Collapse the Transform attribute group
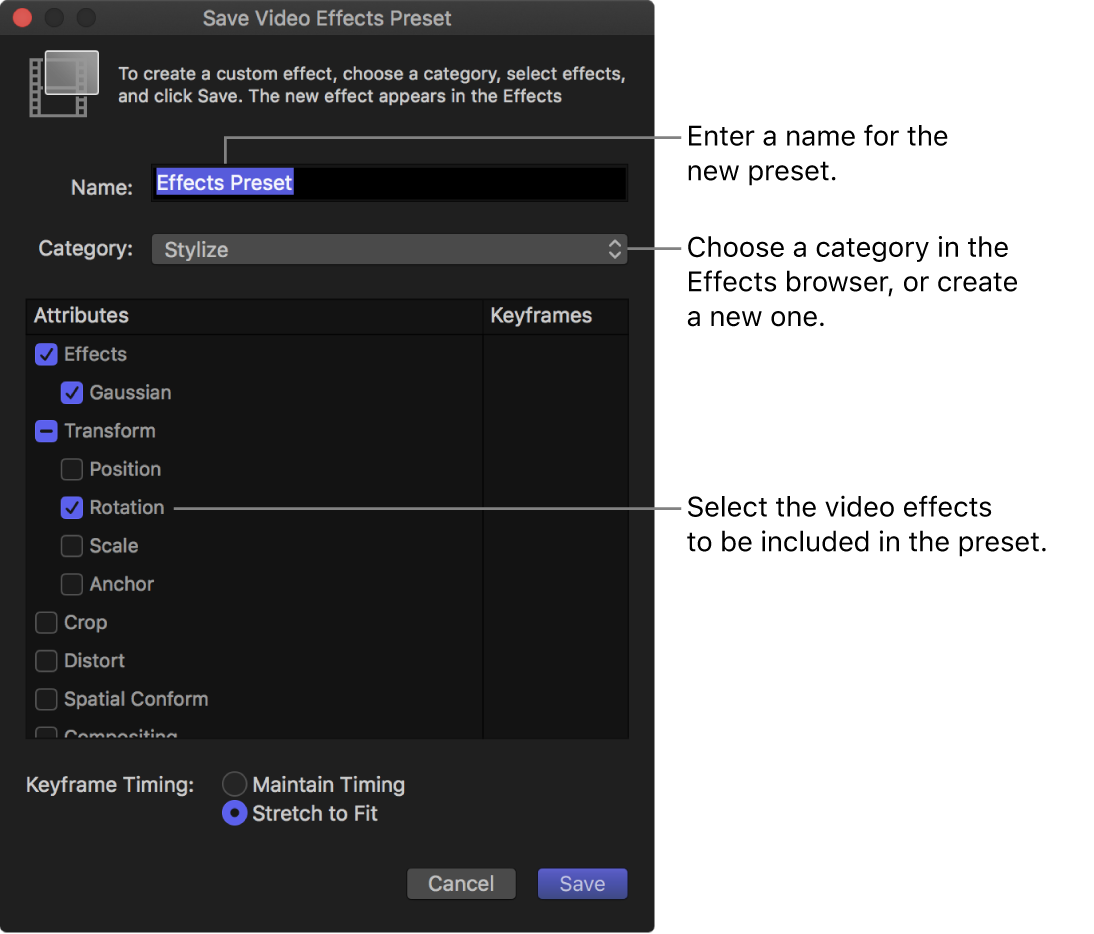 (46, 431)
